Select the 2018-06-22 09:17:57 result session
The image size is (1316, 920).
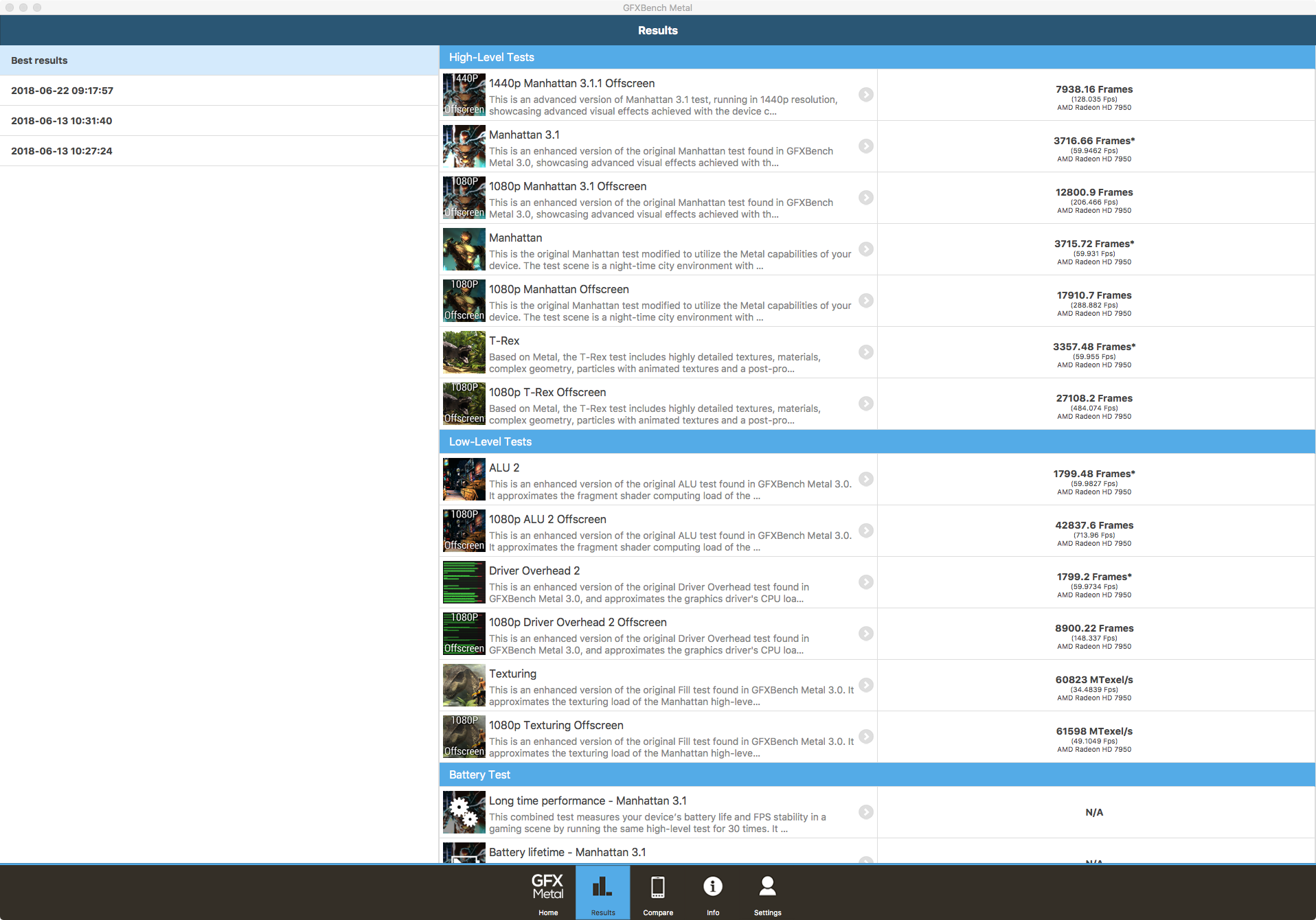[219, 91]
